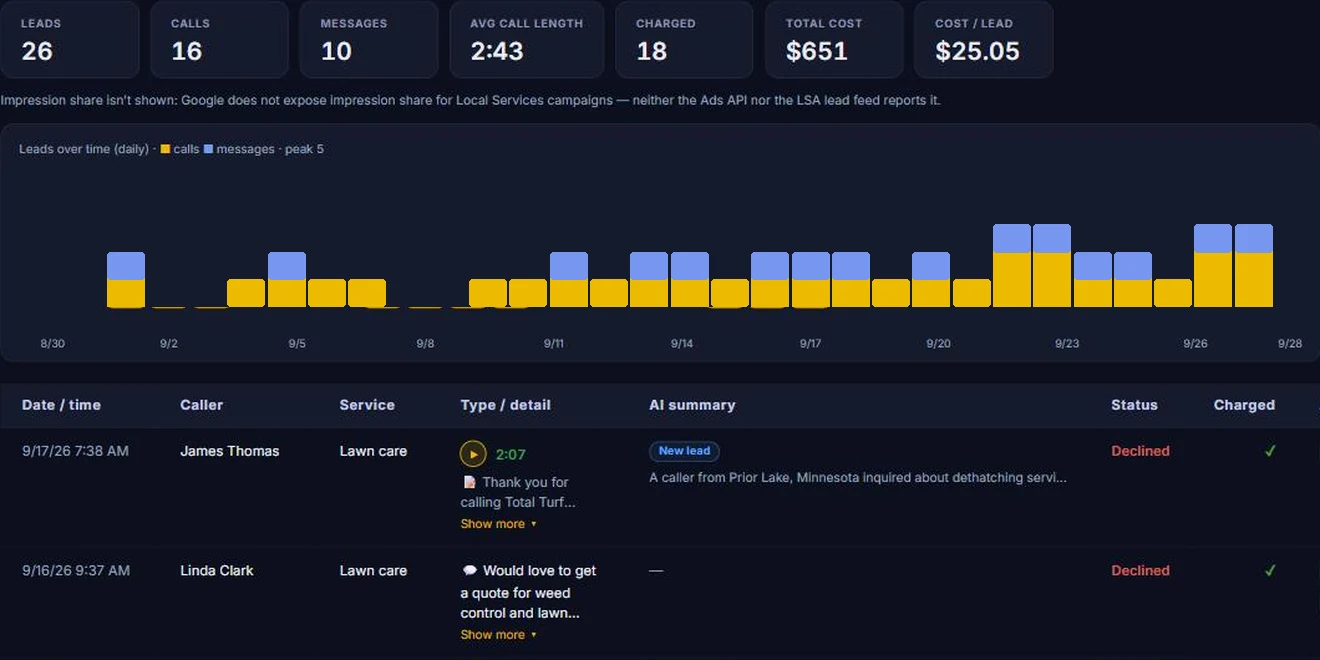This screenshot has height=660, width=1320.
Task: Click "Lawn care" in James Thomas row
Action: (373, 451)
